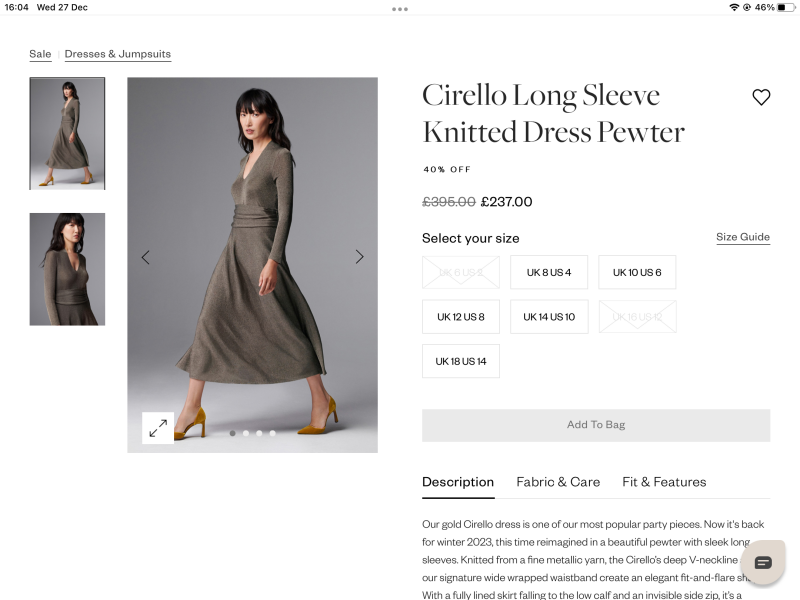
Task: Select size UK 18 US 14
Action: tap(460, 360)
